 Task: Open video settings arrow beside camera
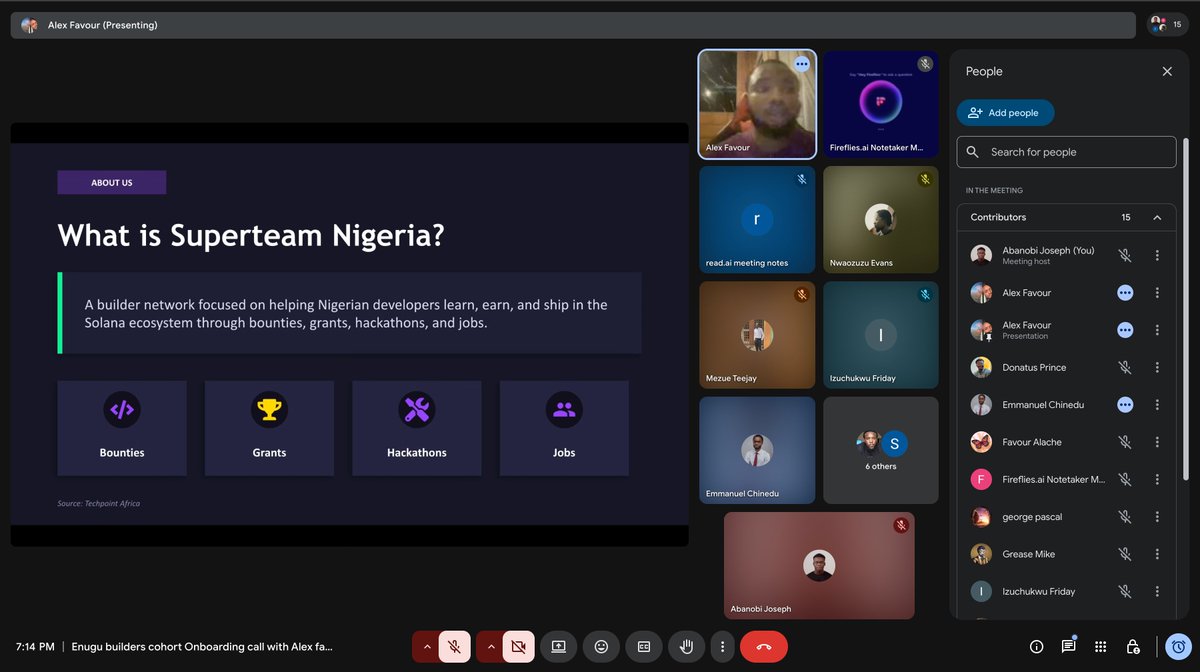490,647
